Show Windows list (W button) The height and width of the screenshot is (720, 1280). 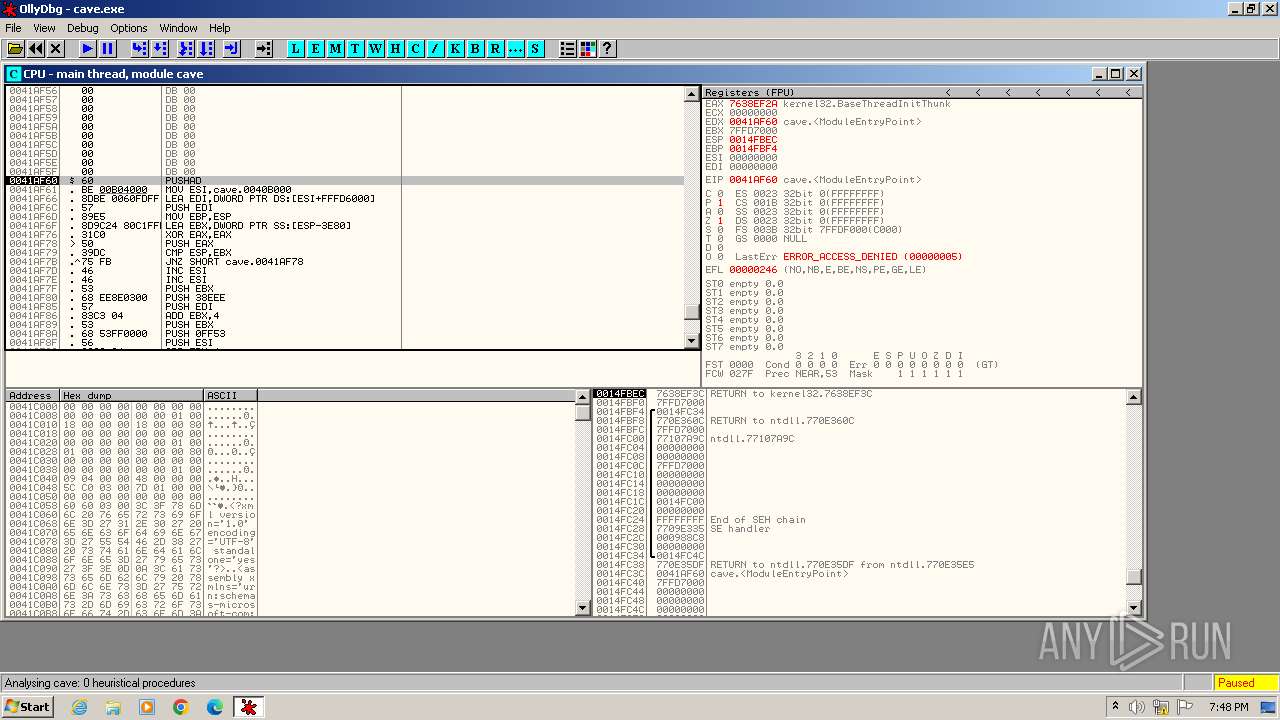coord(376,49)
